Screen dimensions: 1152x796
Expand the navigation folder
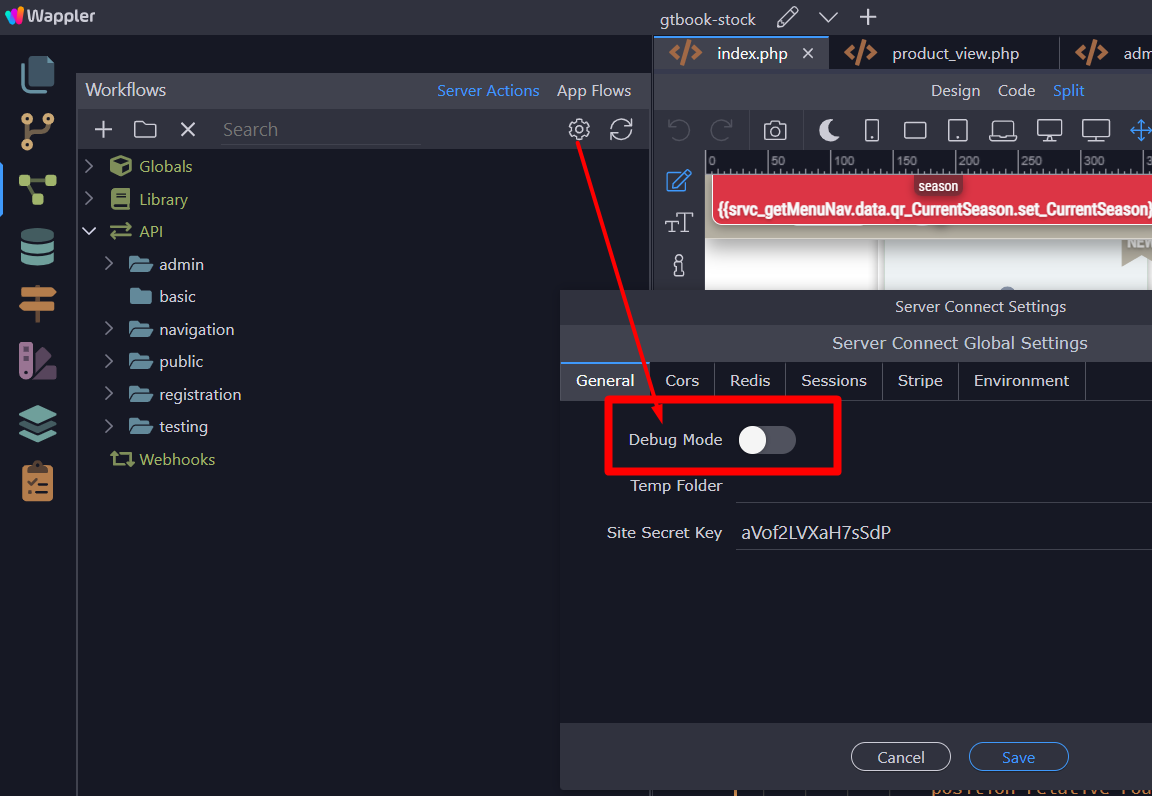pos(109,329)
